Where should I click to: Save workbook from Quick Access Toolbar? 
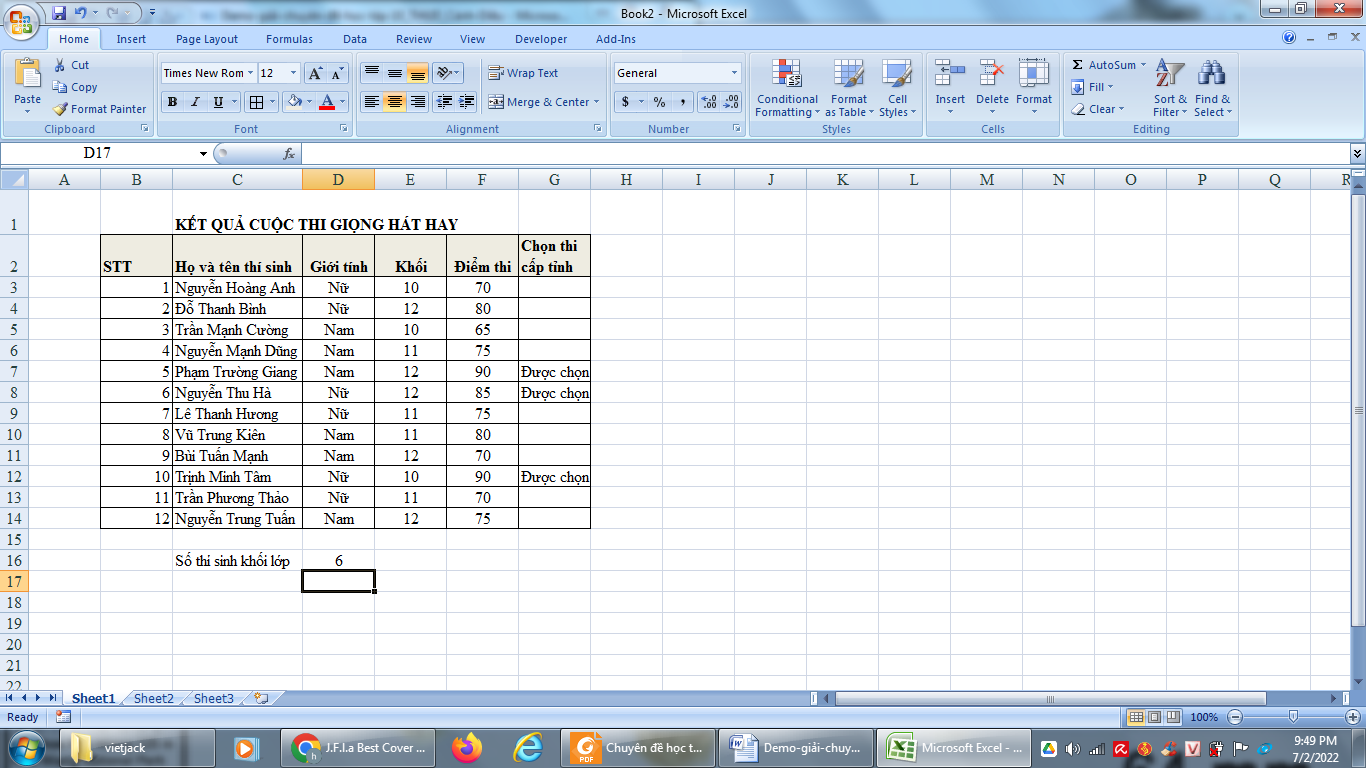(59, 13)
